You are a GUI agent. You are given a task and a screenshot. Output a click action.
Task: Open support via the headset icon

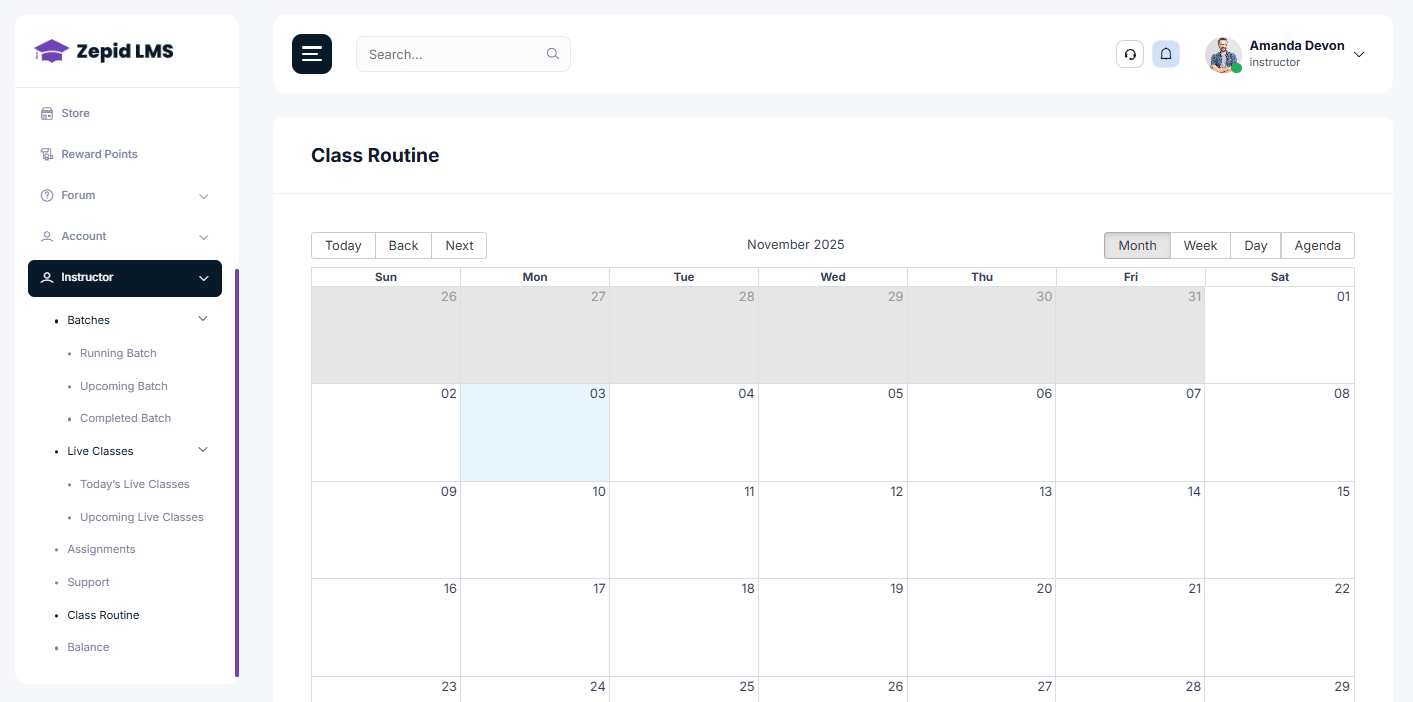pyautogui.click(x=1130, y=54)
